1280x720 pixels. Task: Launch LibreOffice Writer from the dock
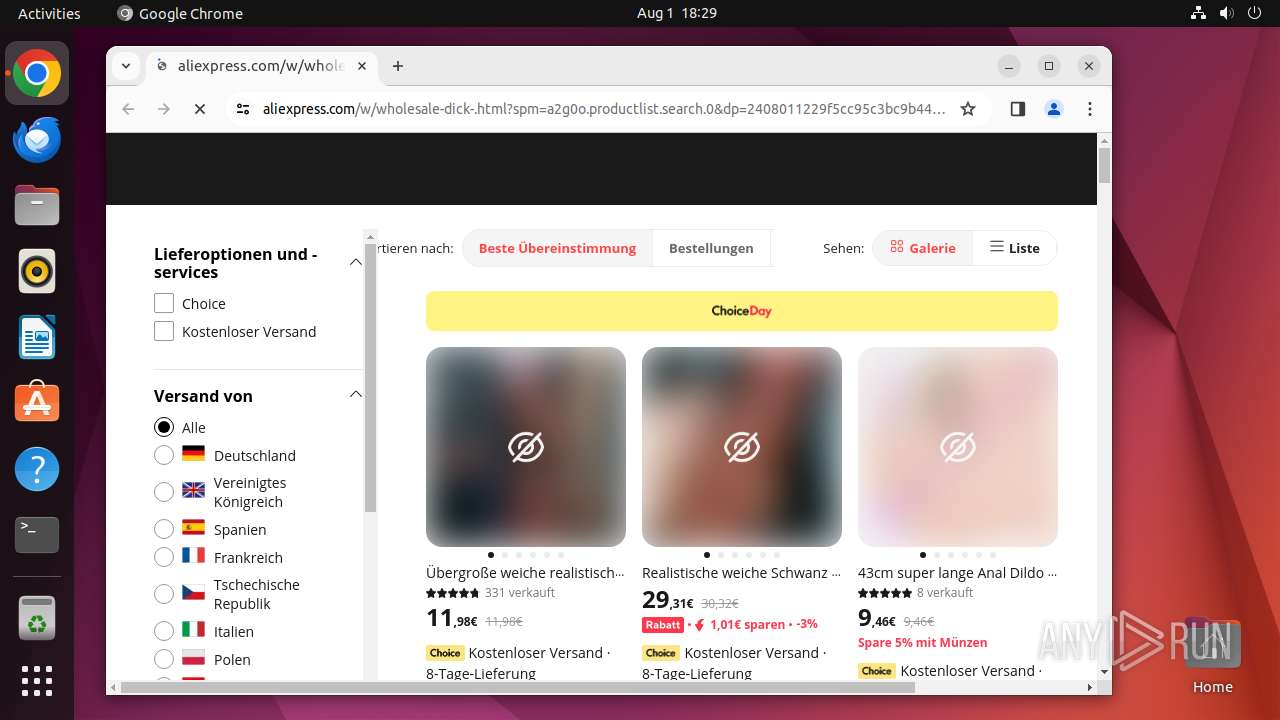pos(37,337)
